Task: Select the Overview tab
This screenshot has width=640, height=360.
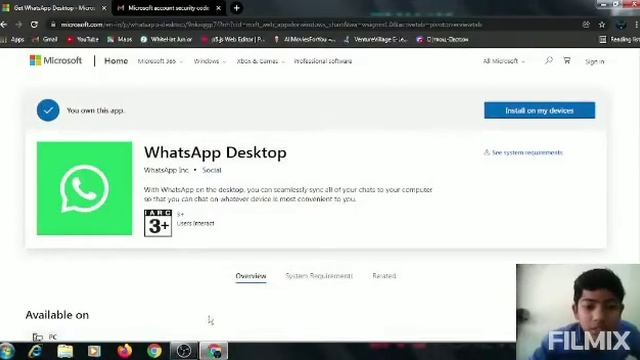Action: (x=251, y=276)
